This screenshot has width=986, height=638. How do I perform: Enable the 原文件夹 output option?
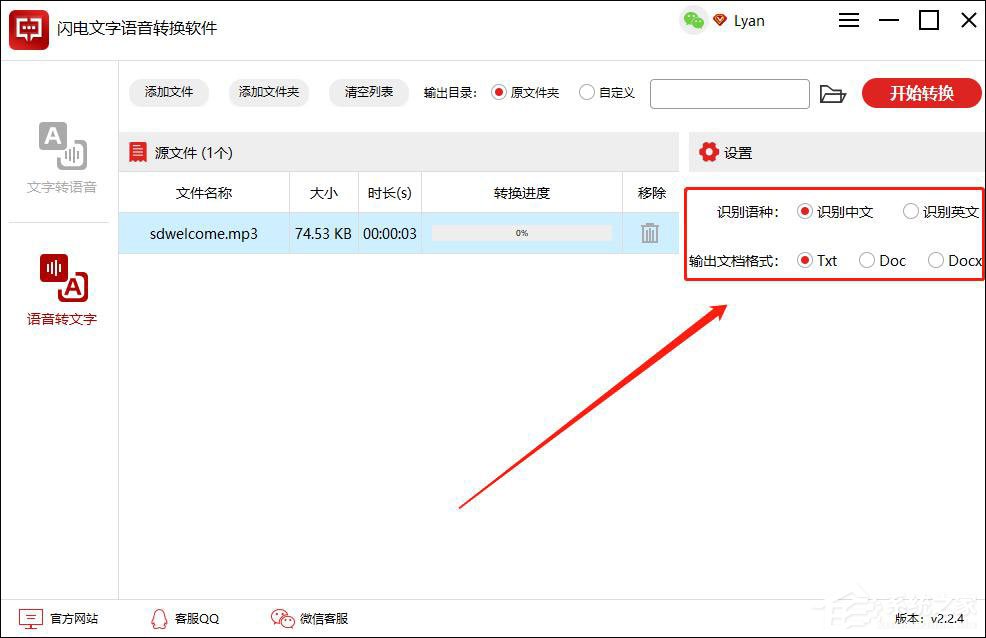498,92
